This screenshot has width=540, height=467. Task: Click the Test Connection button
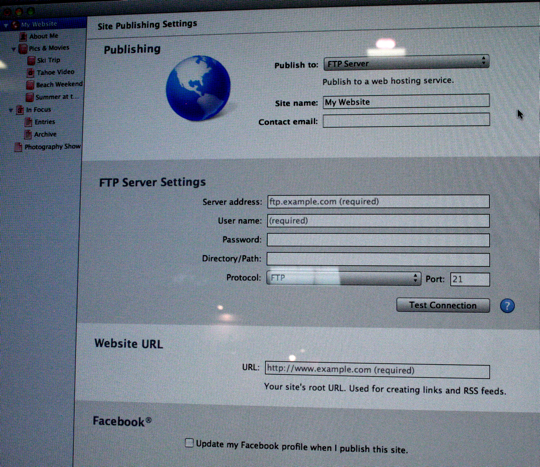[443, 305]
